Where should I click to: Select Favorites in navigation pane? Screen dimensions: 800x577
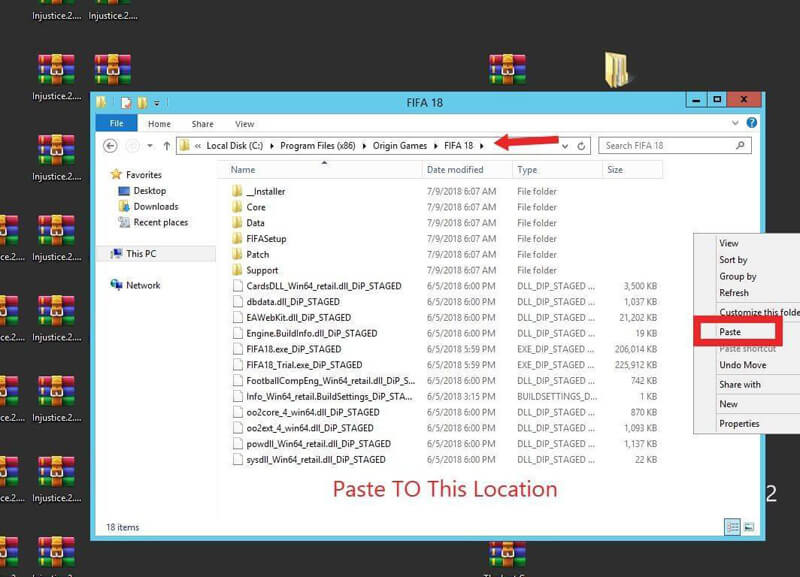(x=143, y=174)
